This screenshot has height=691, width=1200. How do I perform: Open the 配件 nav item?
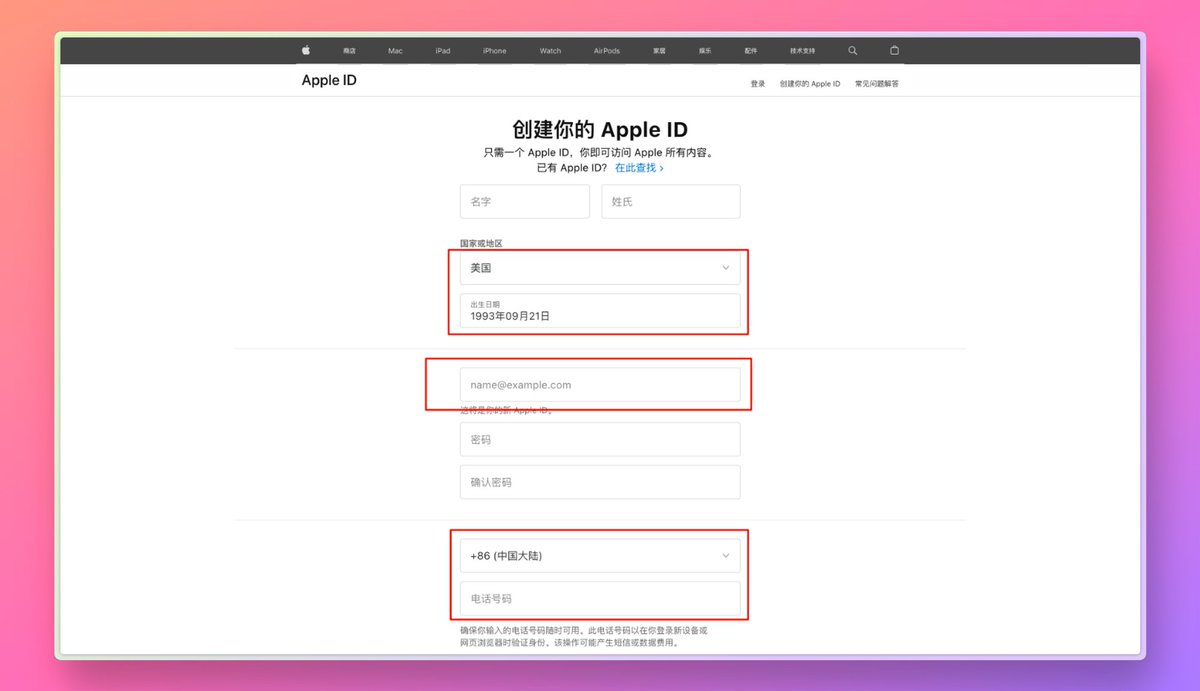pyautogui.click(x=751, y=51)
